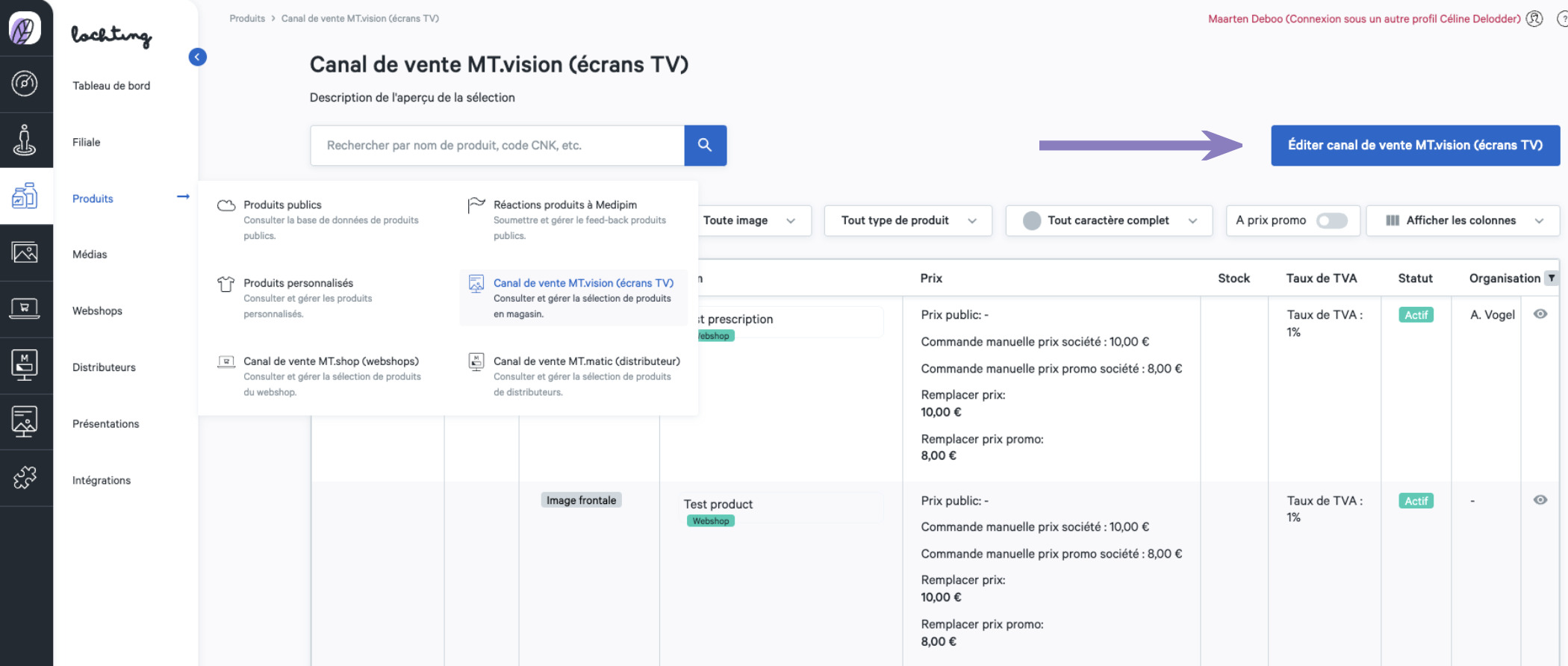The width and height of the screenshot is (1568, 666).
Task: Open Tableau de bord in the sidebar
Action: pos(111,86)
